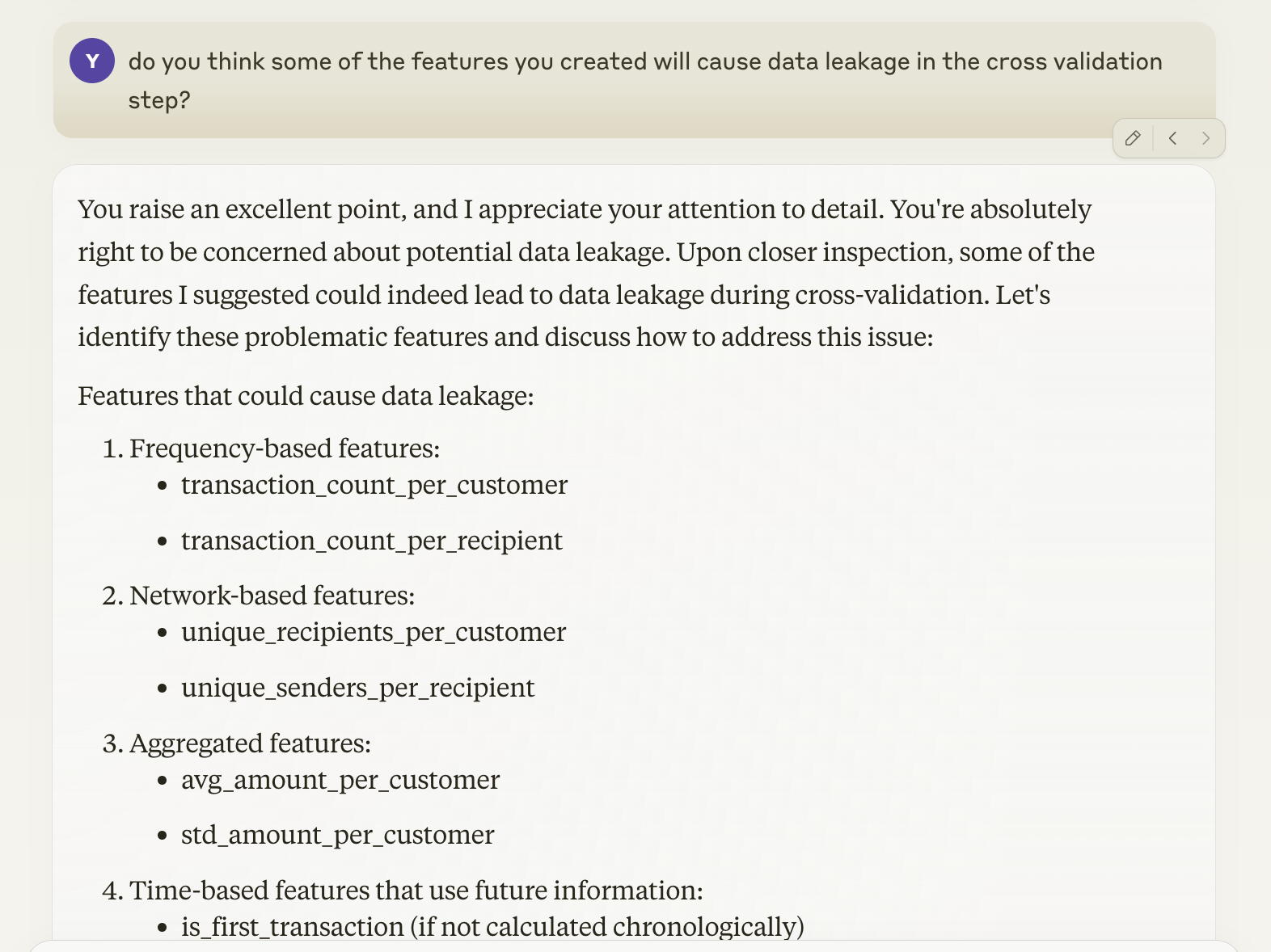Image resolution: width=1271 pixels, height=952 pixels.
Task: Click the transaction_count_per_recipient bullet
Action: pyautogui.click(x=371, y=541)
